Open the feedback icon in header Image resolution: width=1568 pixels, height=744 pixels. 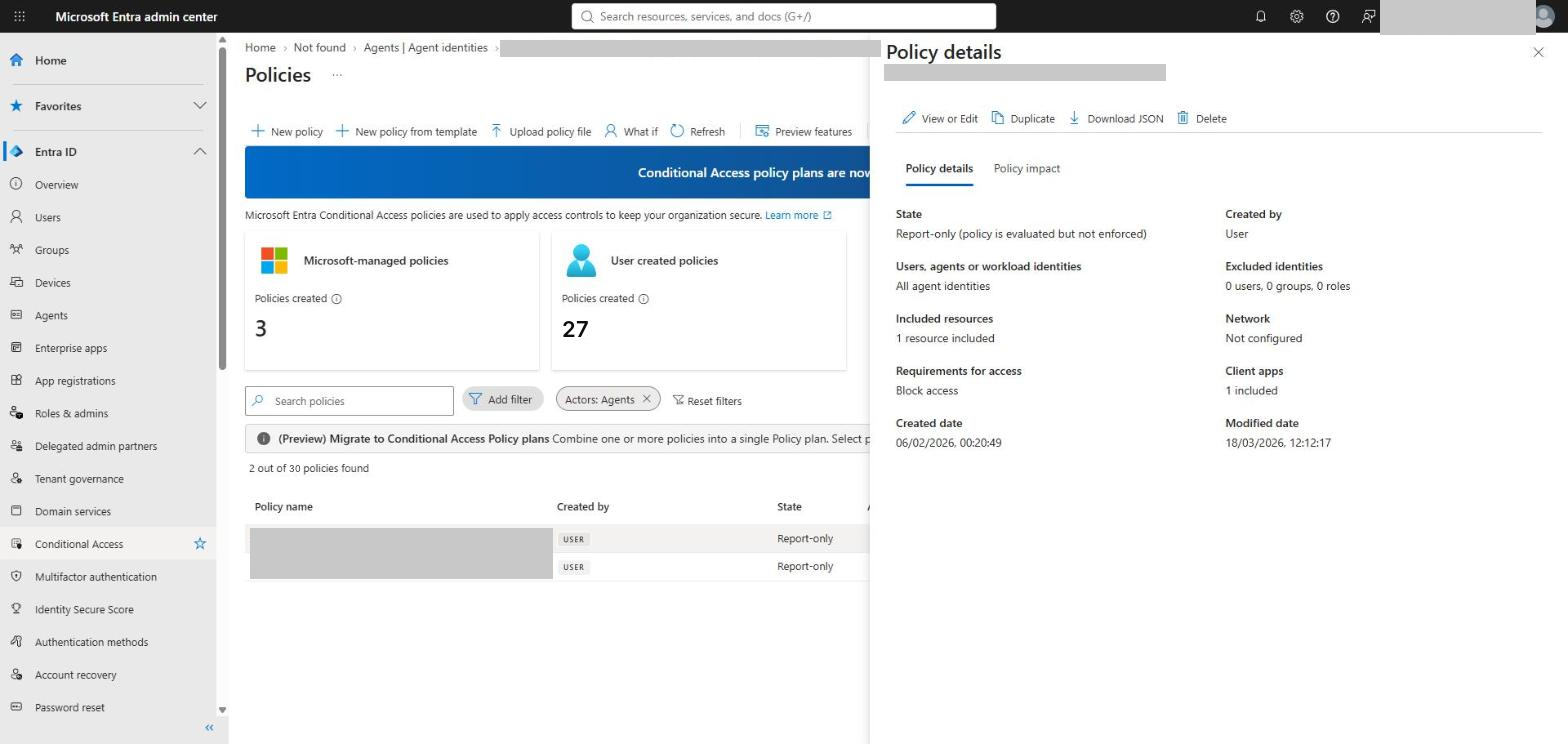point(1368,17)
